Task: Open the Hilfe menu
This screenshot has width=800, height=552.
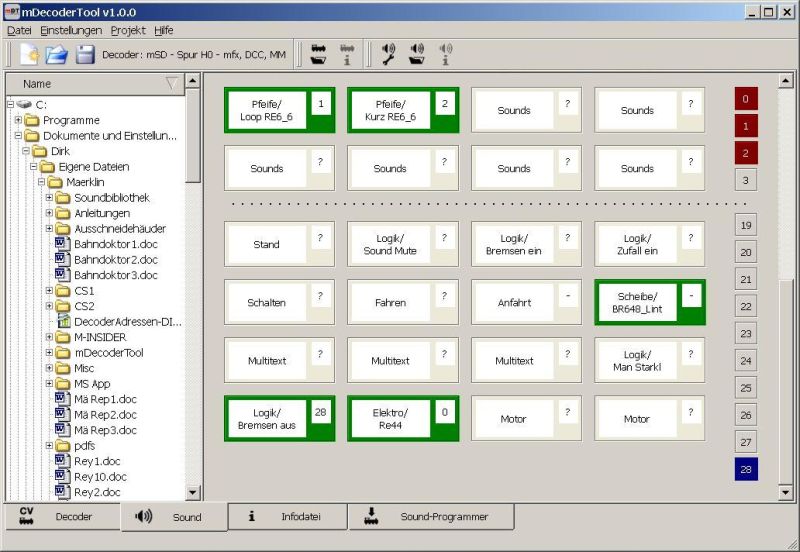Action: tap(164, 31)
